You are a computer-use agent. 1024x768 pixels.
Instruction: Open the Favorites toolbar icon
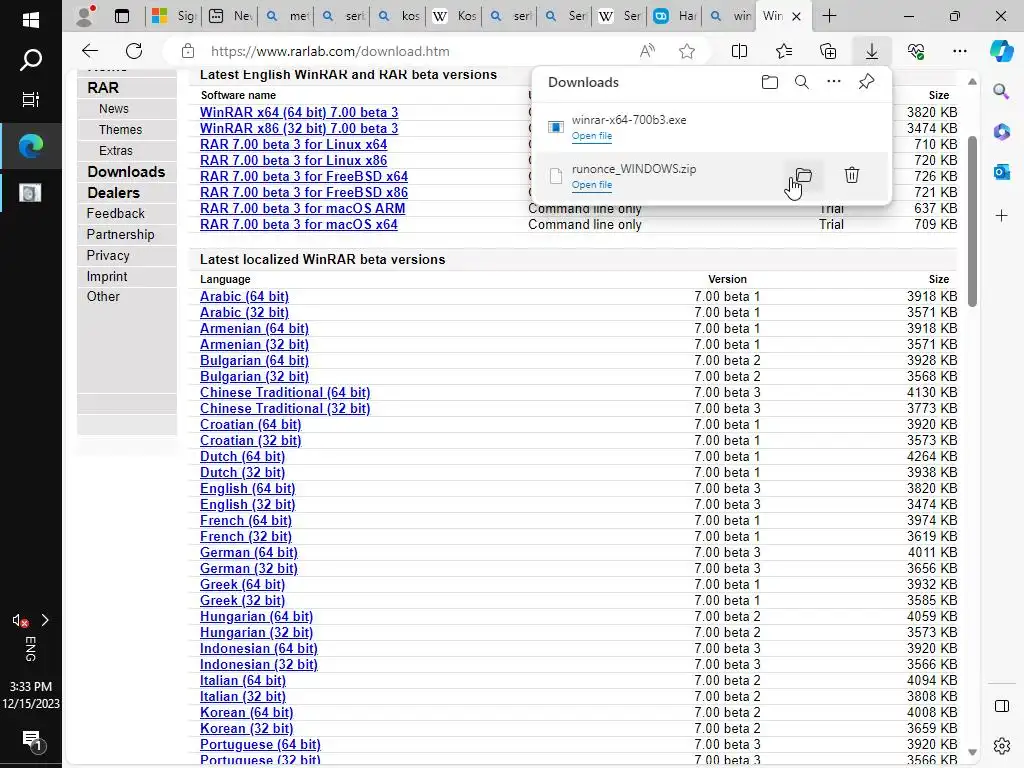[x=784, y=51]
